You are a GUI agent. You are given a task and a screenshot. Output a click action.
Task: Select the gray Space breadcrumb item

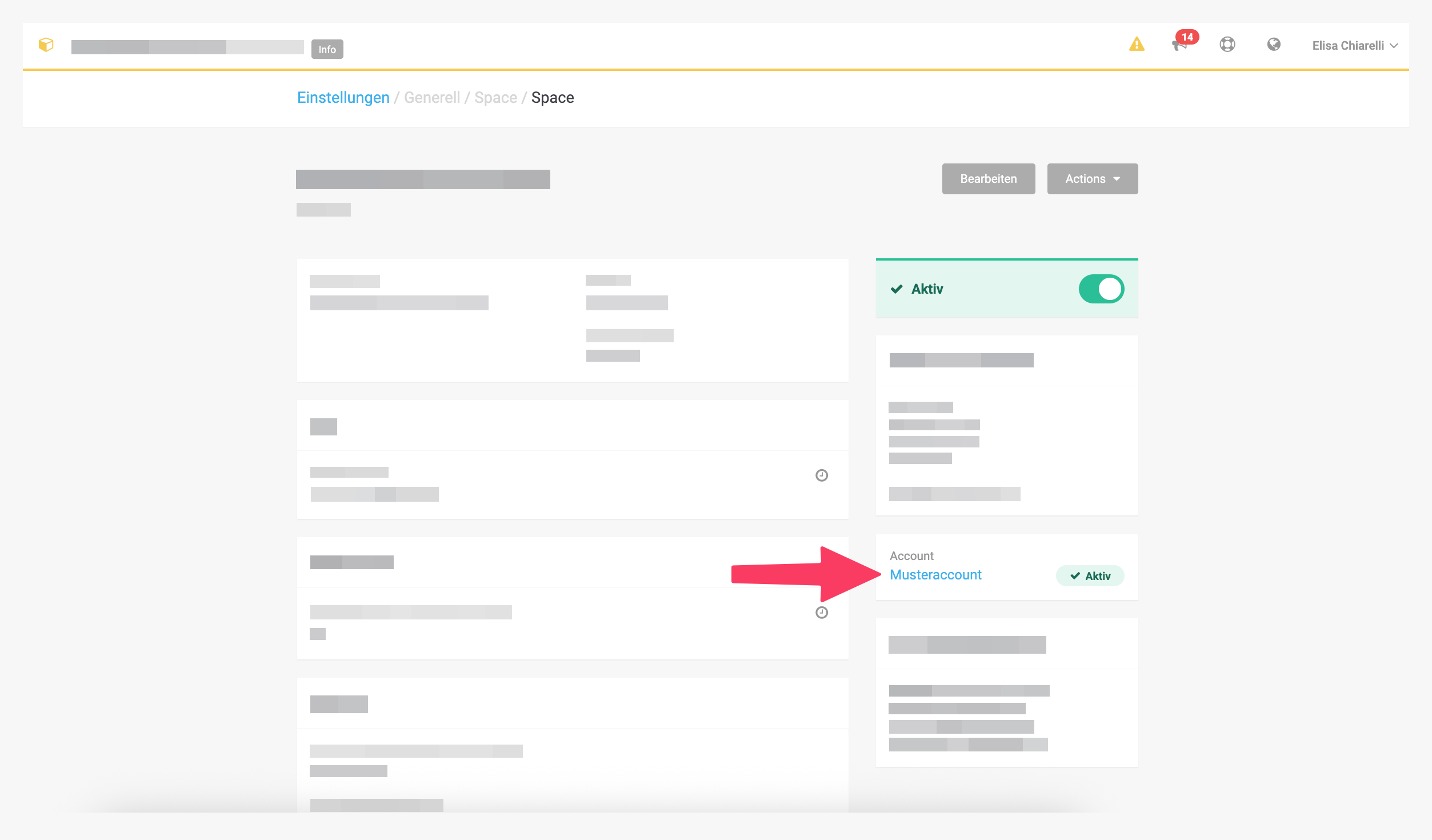(495, 98)
